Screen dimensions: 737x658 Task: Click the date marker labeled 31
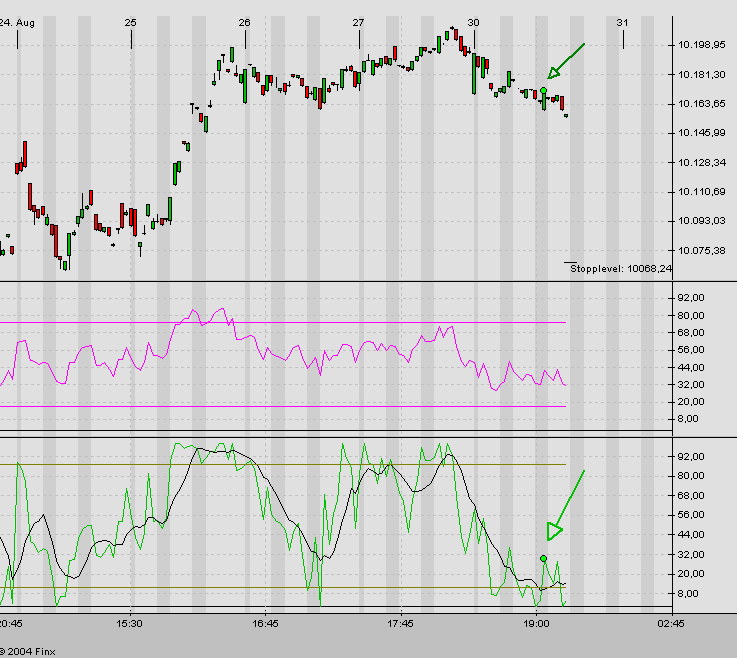[622, 22]
